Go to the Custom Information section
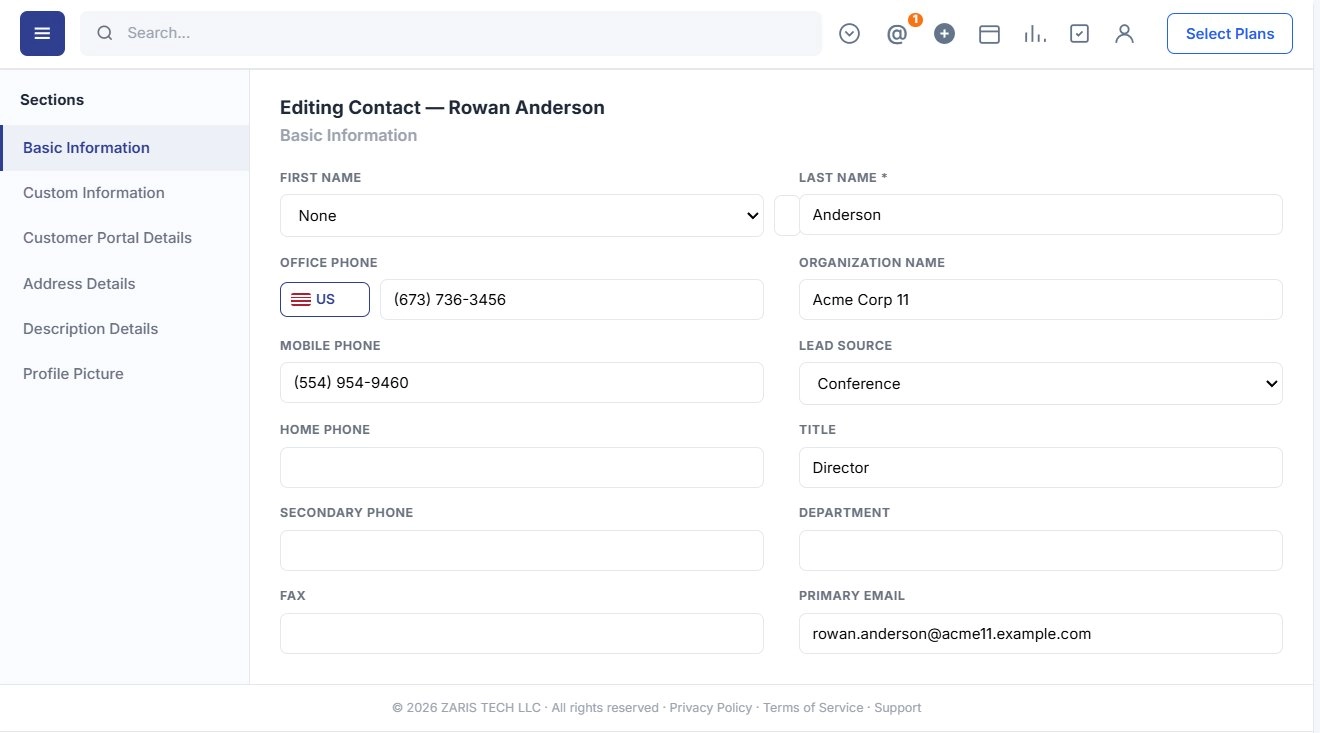The height and width of the screenshot is (733, 1320). point(94,193)
